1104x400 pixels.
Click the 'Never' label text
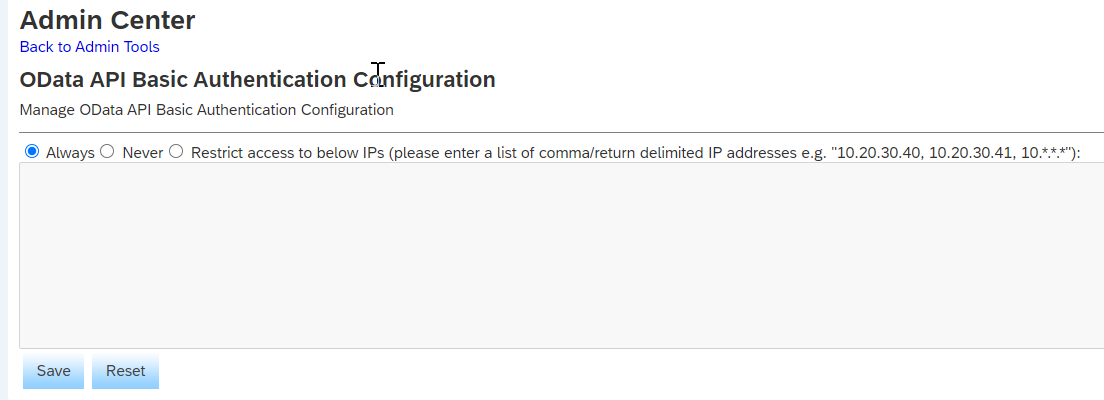tap(143, 153)
